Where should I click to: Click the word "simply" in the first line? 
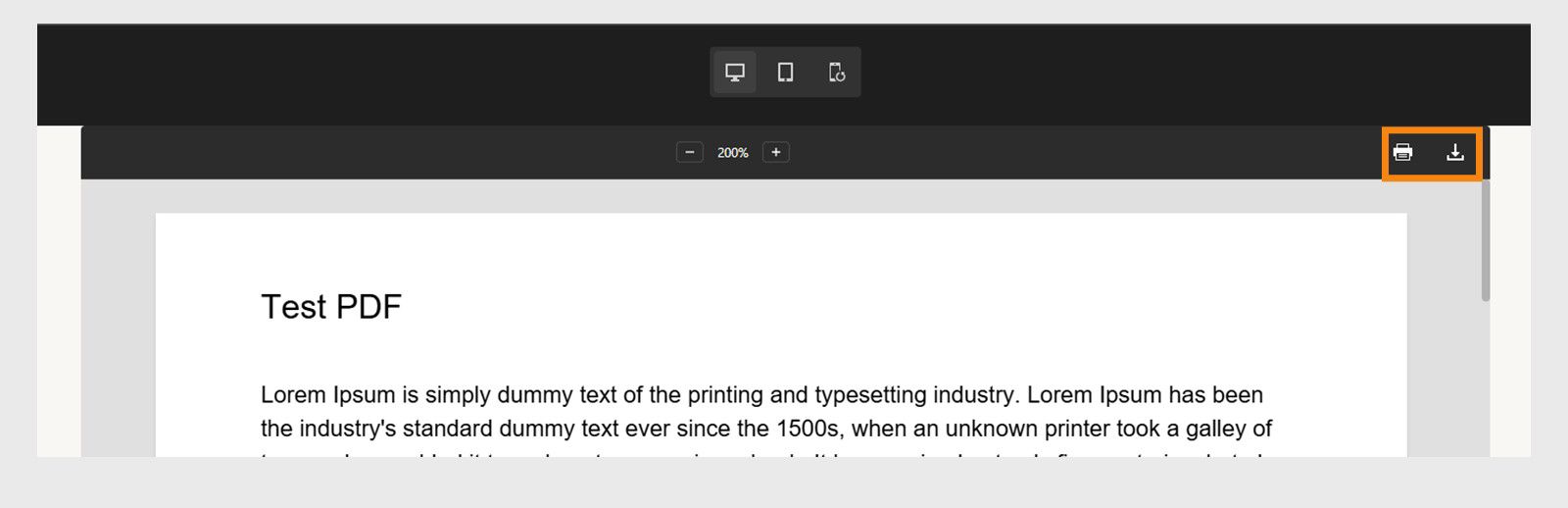click(x=458, y=395)
